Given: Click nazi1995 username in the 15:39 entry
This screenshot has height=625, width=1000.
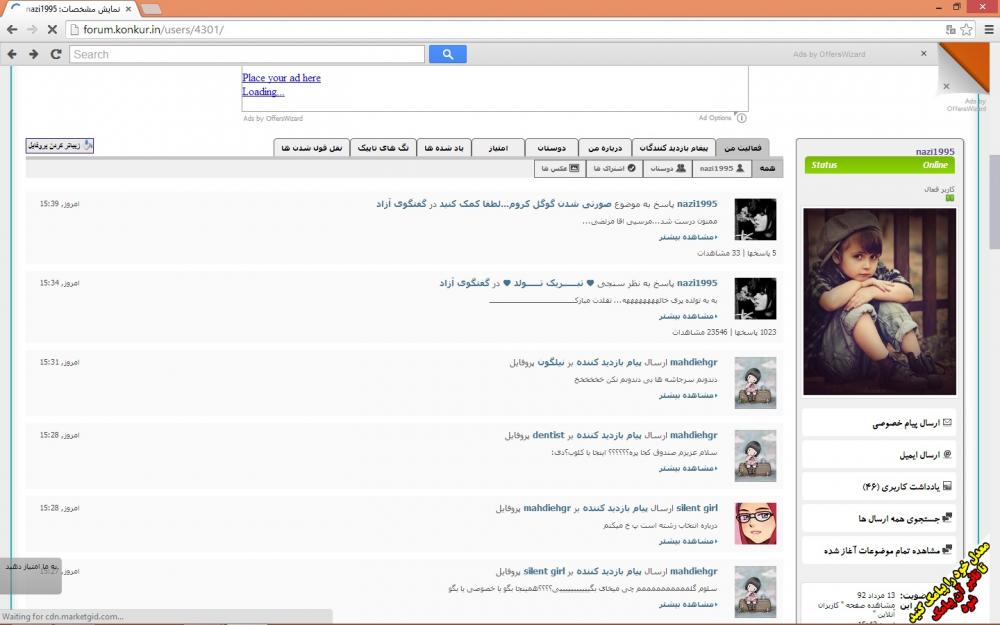Looking at the screenshot, I should click(x=697, y=204).
